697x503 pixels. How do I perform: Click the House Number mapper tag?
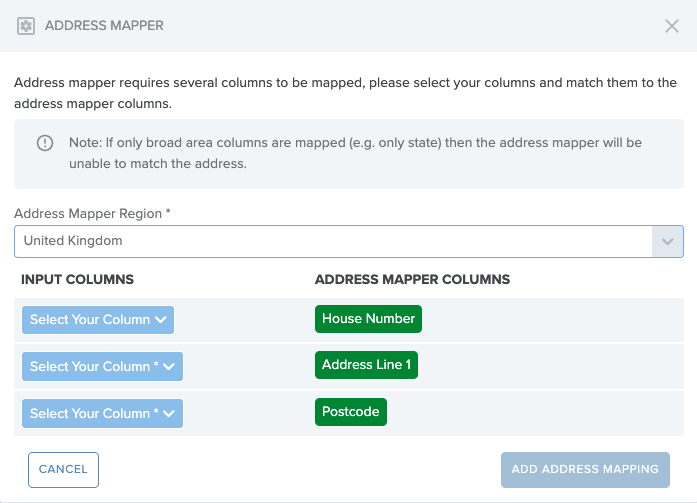(x=368, y=319)
